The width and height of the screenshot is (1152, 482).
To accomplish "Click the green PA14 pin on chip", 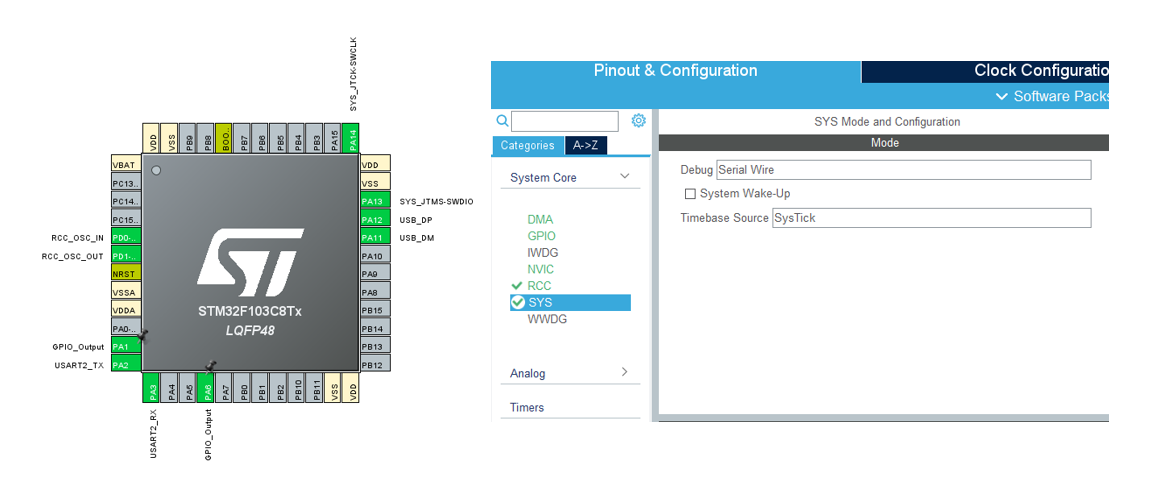I will pos(352,138).
